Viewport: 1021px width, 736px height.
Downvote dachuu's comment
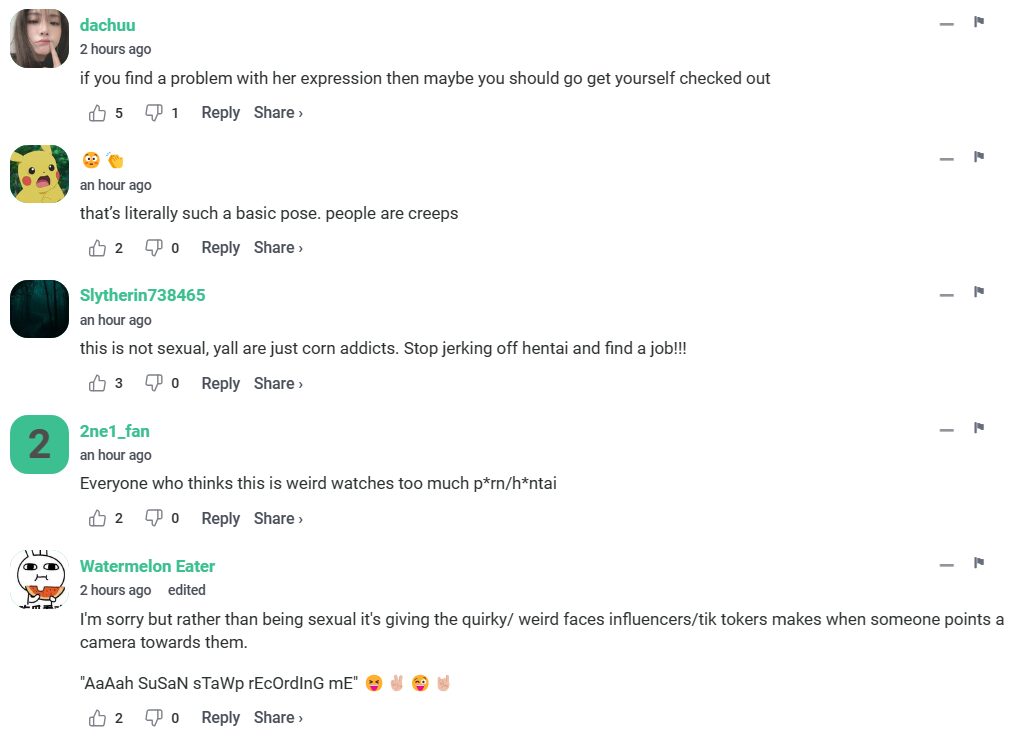tap(154, 113)
